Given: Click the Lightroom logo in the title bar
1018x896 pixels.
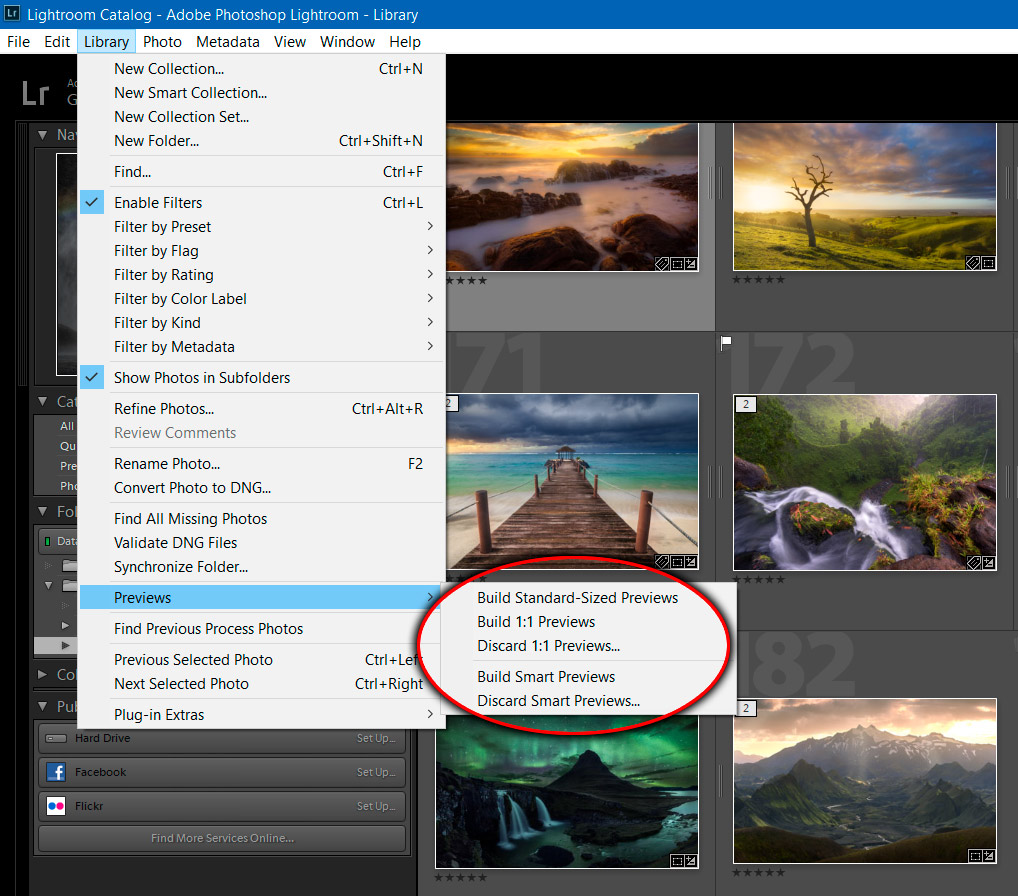Looking at the screenshot, I should point(11,15).
